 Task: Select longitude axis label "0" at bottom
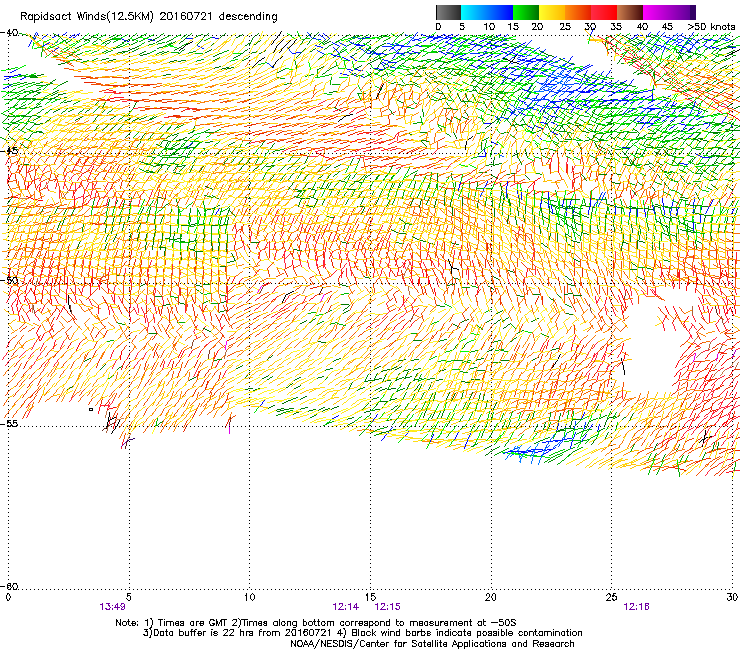pos(8,597)
